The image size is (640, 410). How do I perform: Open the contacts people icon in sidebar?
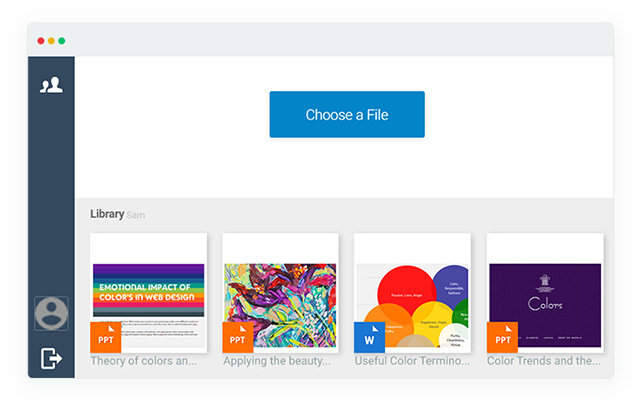coord(51,85)
